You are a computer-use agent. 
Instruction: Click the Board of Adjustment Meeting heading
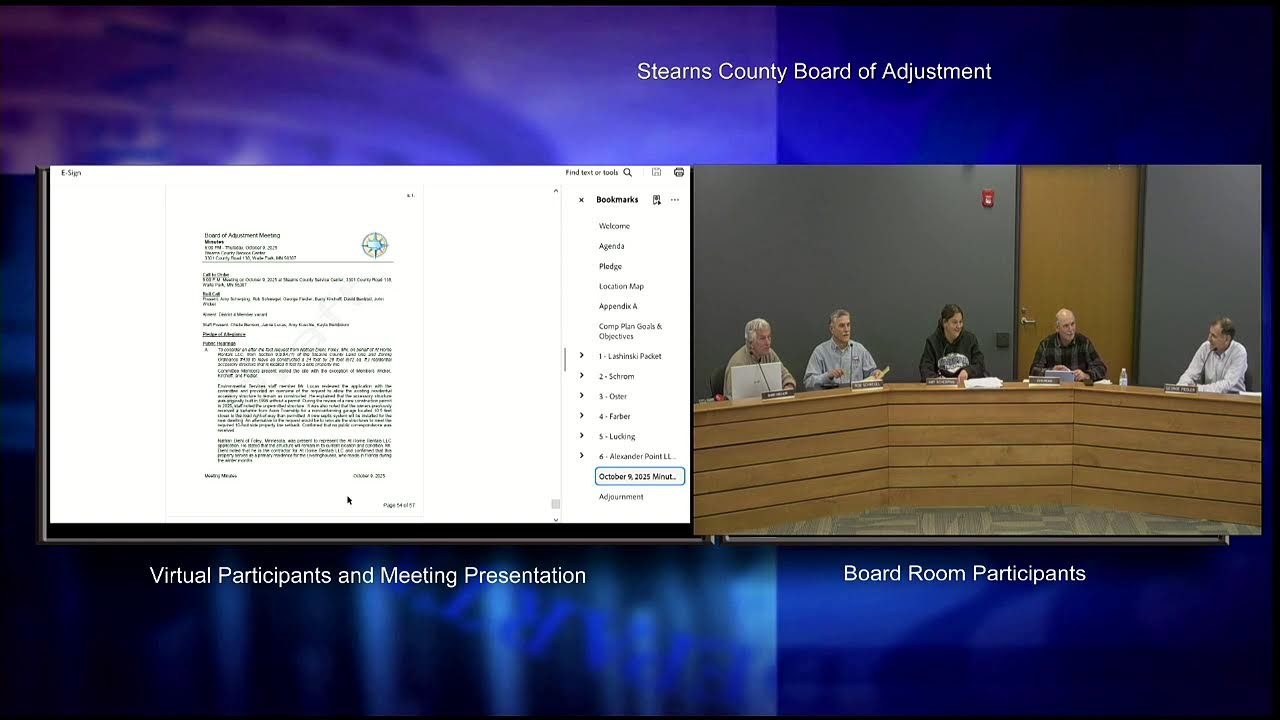(x=242, y=235)
